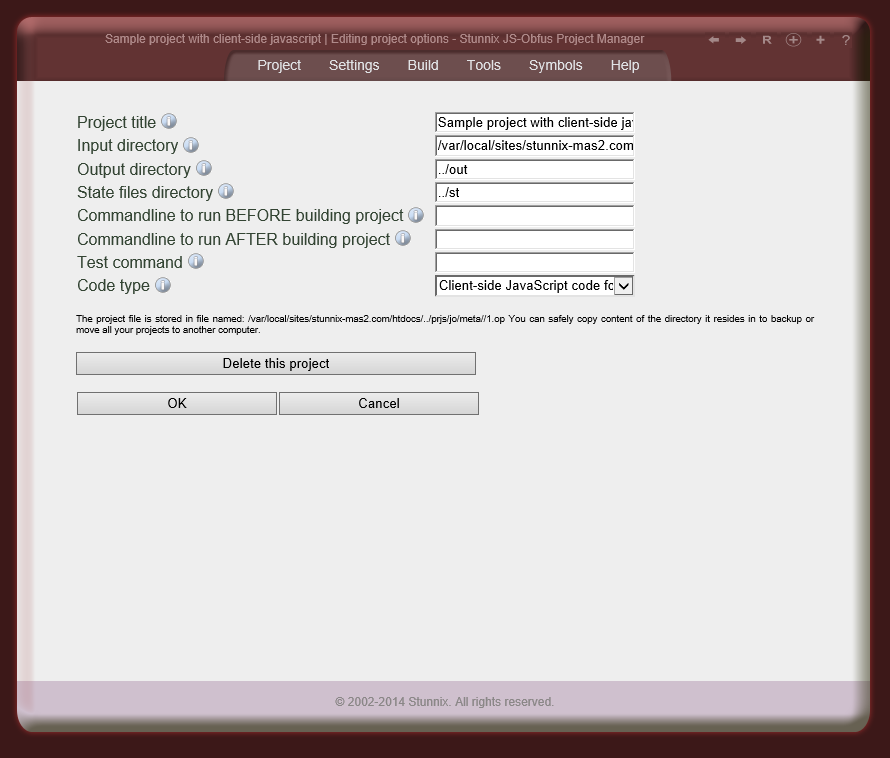Click the circled plus icon in the header
Viewport: 890px width, 758px height.
793,40
